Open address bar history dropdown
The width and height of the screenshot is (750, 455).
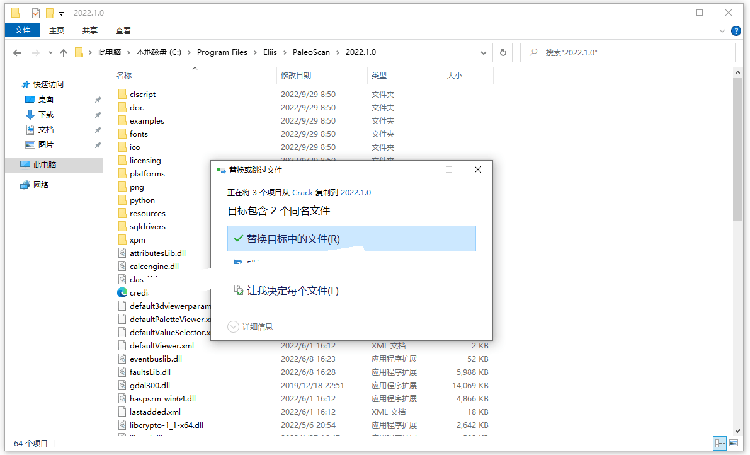click(x=483, y=53)
